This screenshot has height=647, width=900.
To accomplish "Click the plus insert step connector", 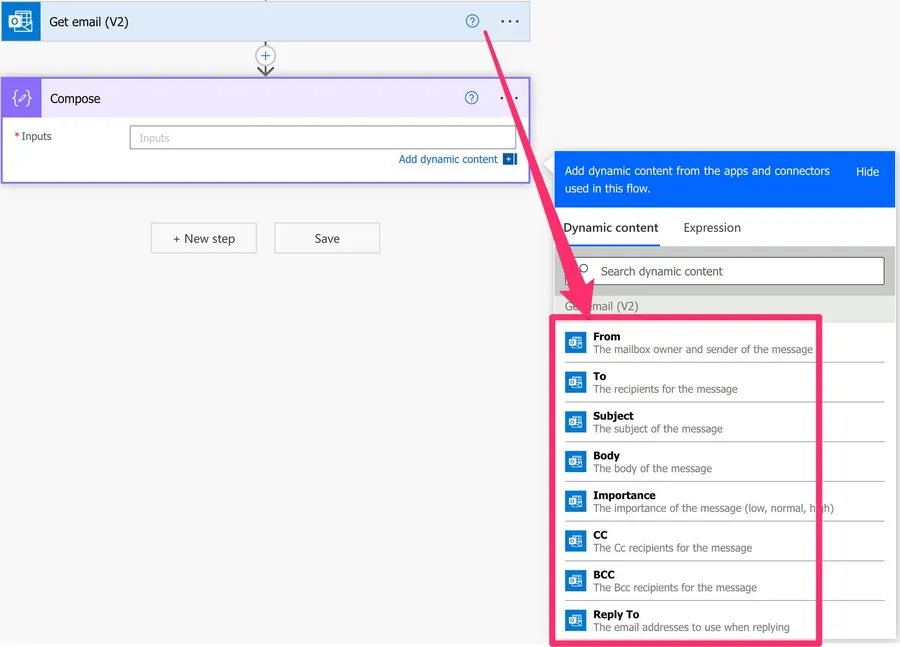I will click(265, 56).
